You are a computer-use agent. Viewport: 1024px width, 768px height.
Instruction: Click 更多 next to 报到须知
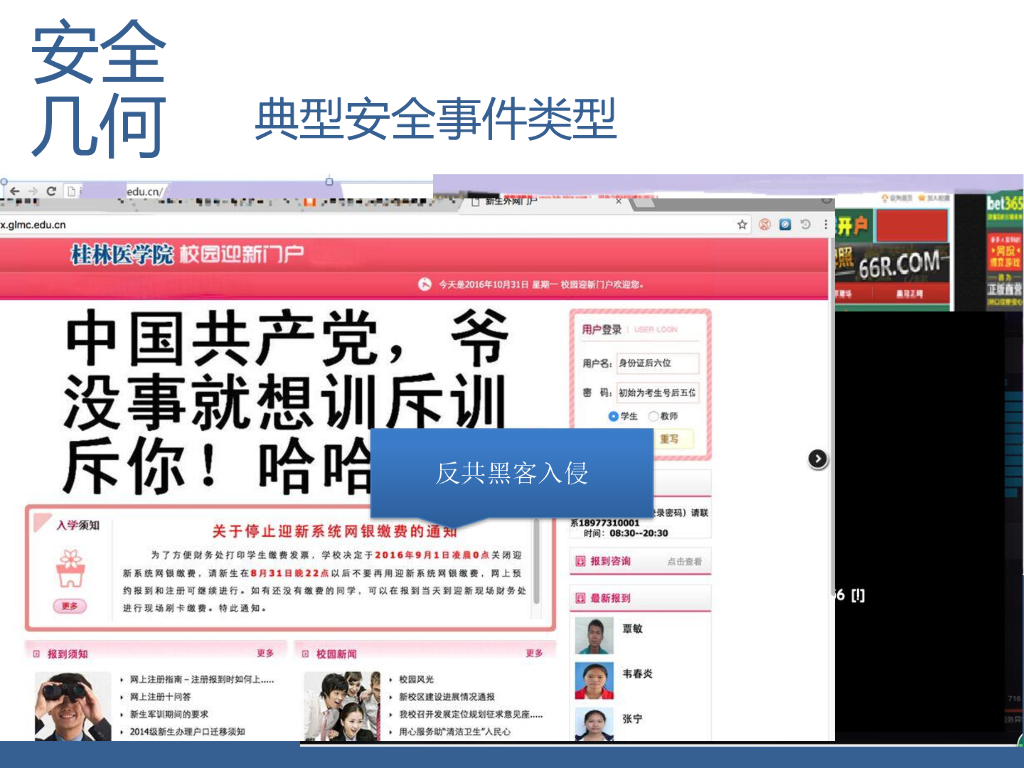point(265,653)
